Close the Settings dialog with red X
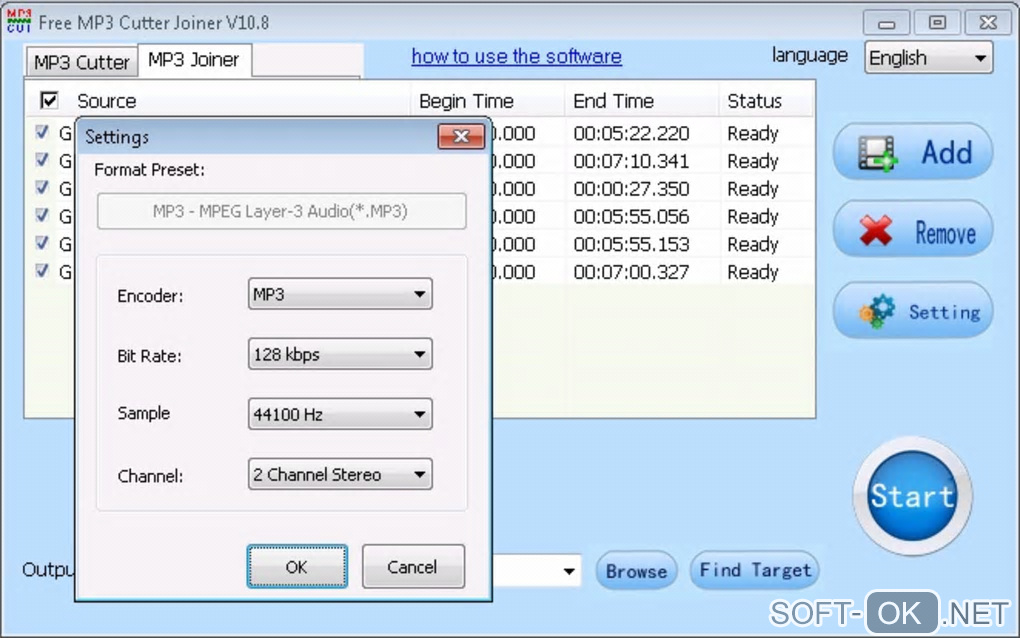This screenshot has height=638, width=1020. tap(461, 137)
